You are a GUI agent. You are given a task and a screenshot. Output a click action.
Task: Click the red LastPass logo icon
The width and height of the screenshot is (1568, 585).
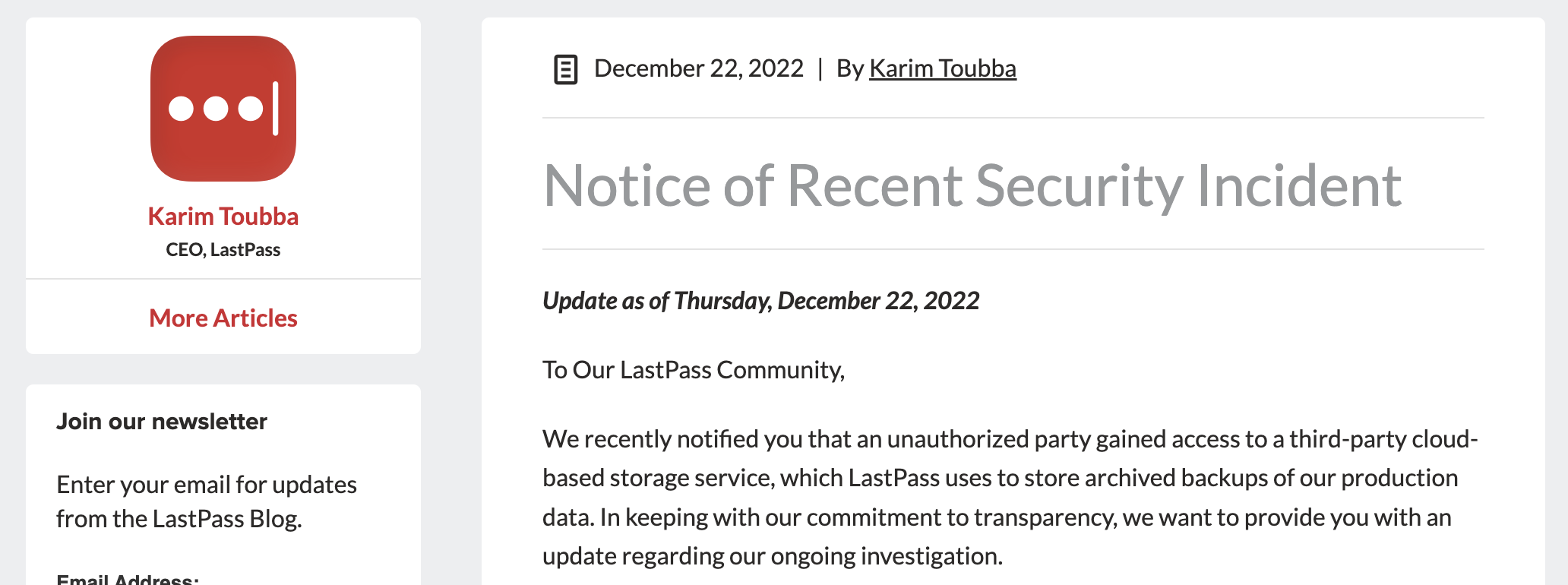pos(223,110)
